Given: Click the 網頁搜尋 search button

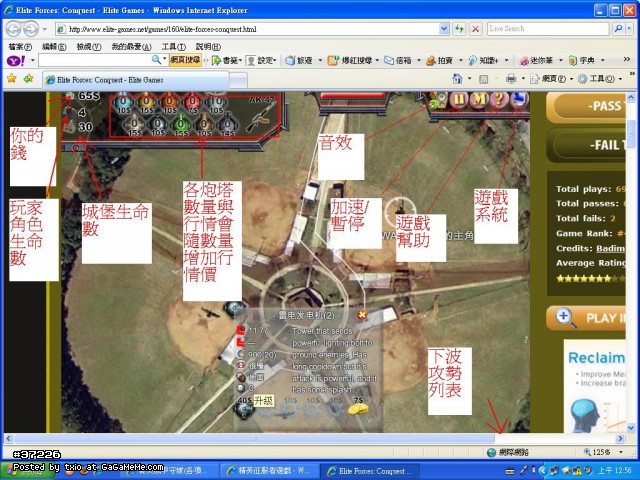Looking at the screenshot, I should point(185,60).
